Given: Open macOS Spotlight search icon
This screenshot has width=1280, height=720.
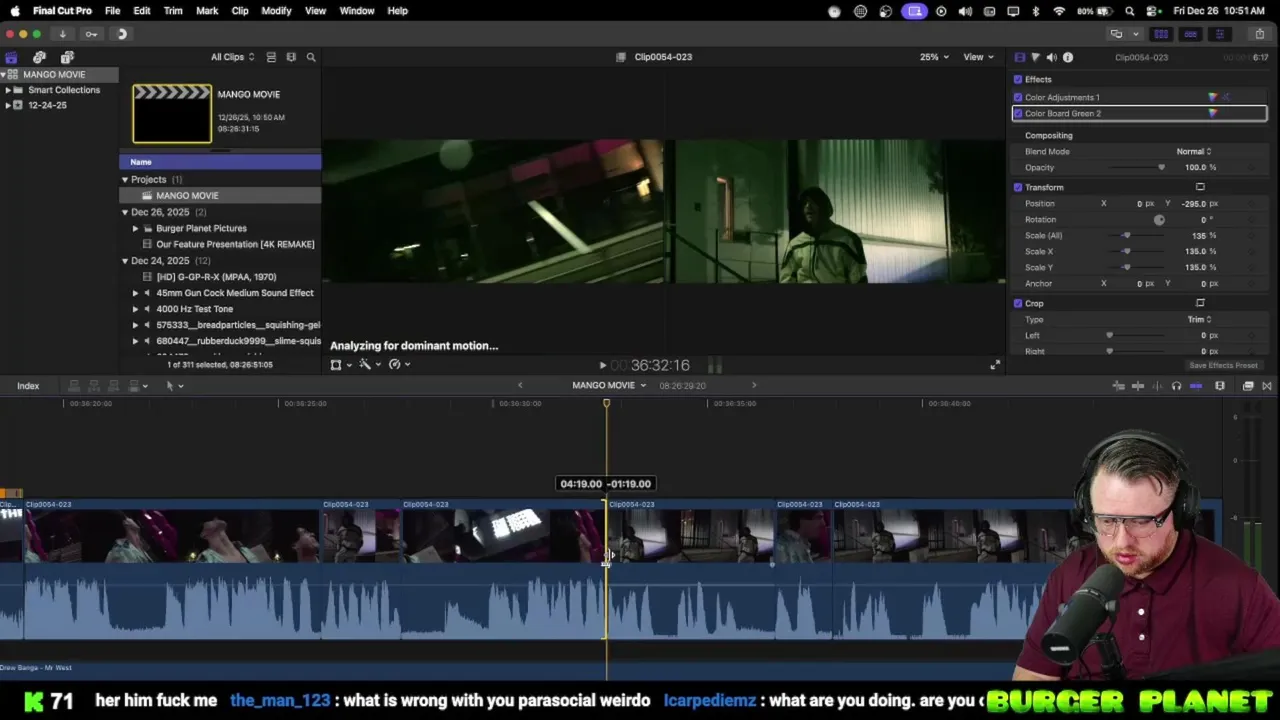Looking at the screenshot, I should [x=1129, y=11].
